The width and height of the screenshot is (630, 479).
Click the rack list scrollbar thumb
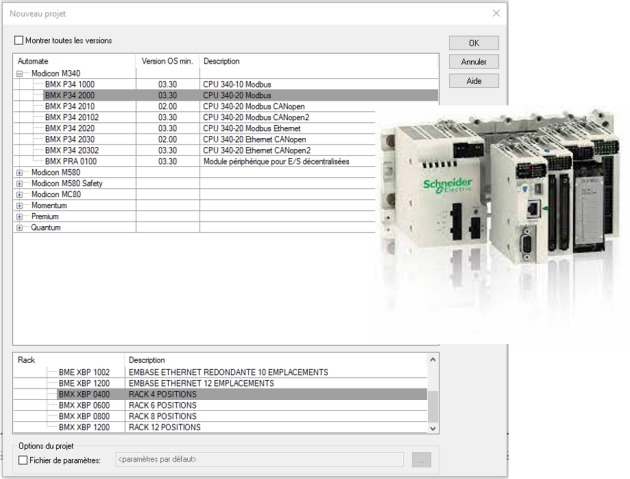point(433,406)
